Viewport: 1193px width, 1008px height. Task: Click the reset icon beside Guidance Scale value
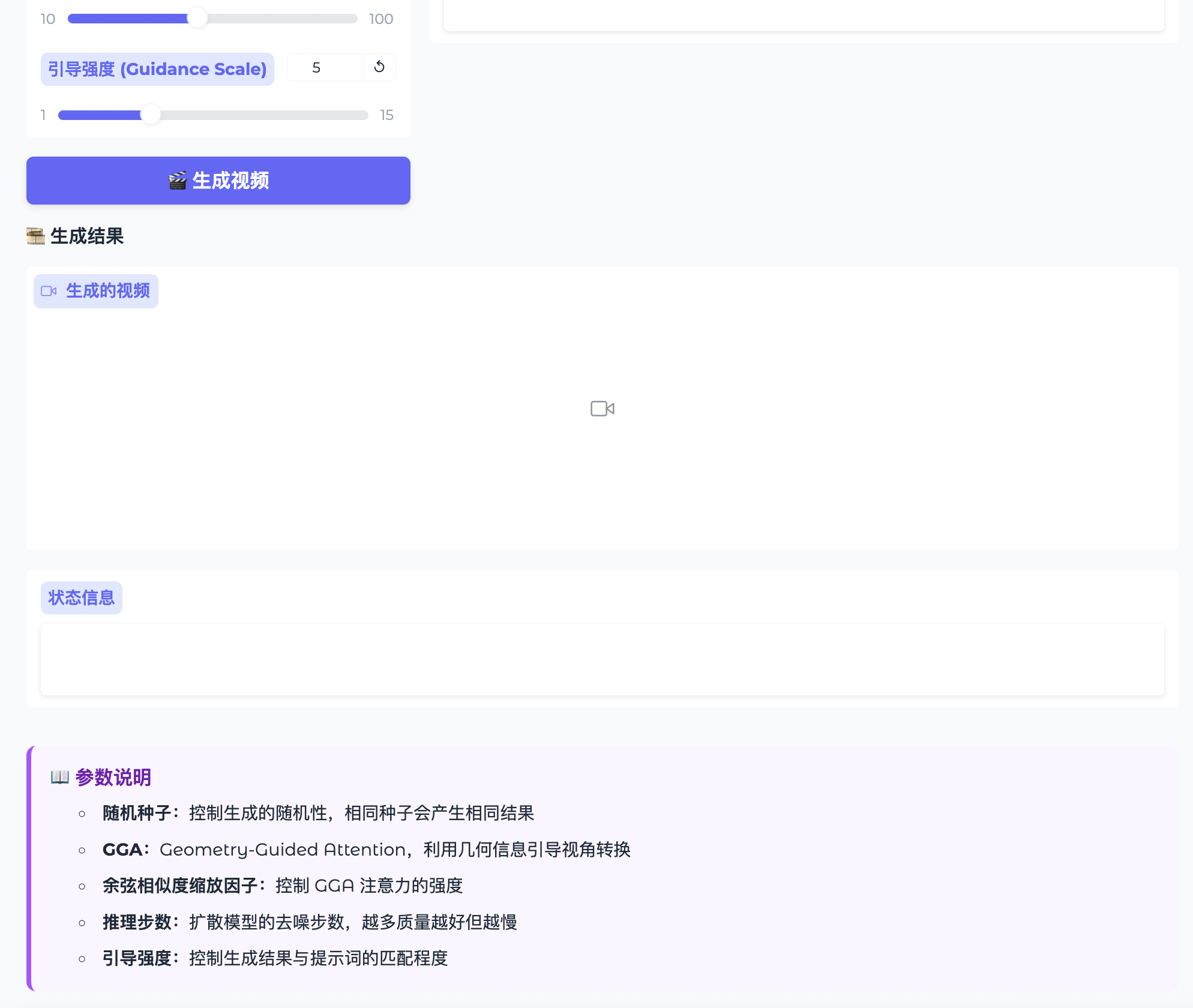point(379,67)
